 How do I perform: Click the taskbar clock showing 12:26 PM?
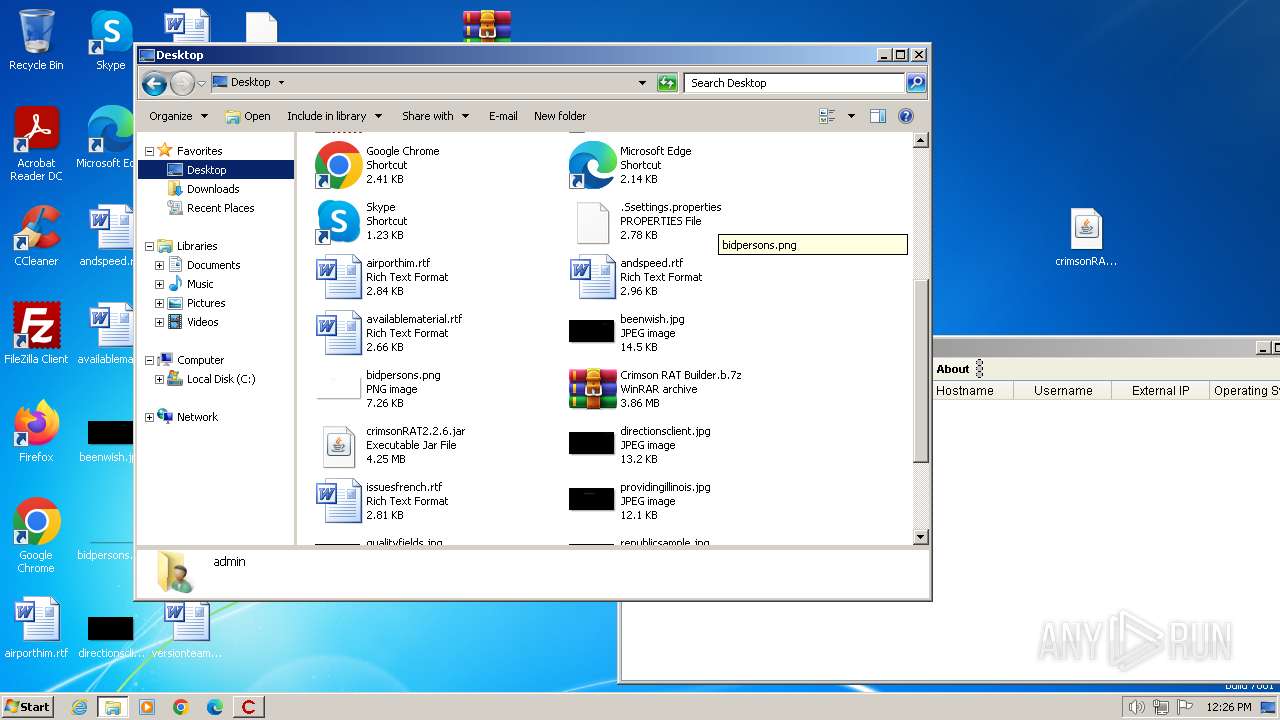point(1229,707)
